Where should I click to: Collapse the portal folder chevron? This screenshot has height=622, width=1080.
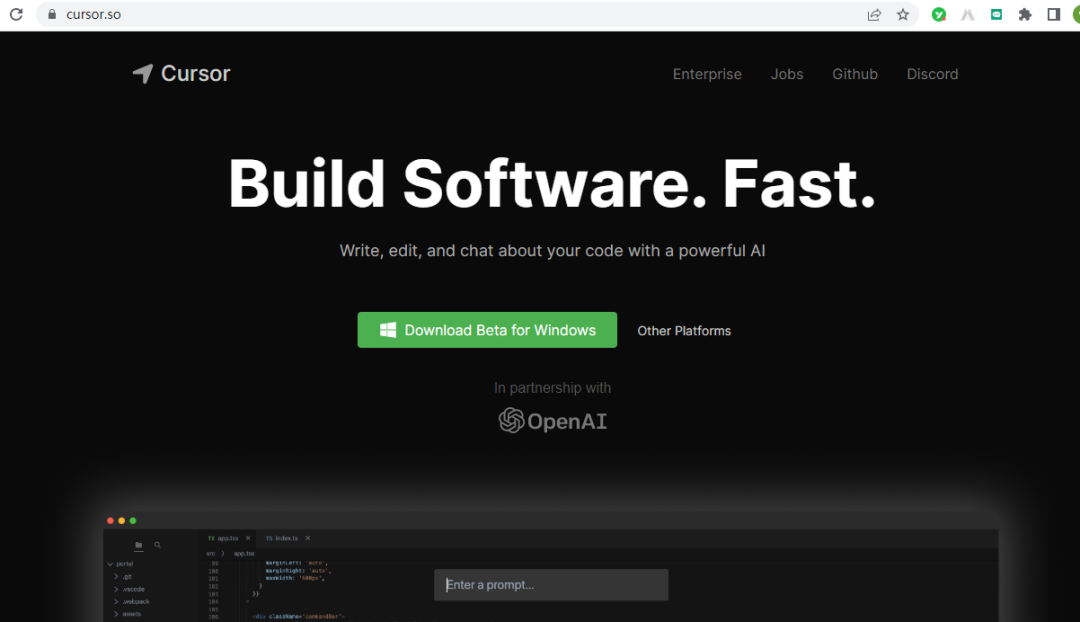pos(110,564)
